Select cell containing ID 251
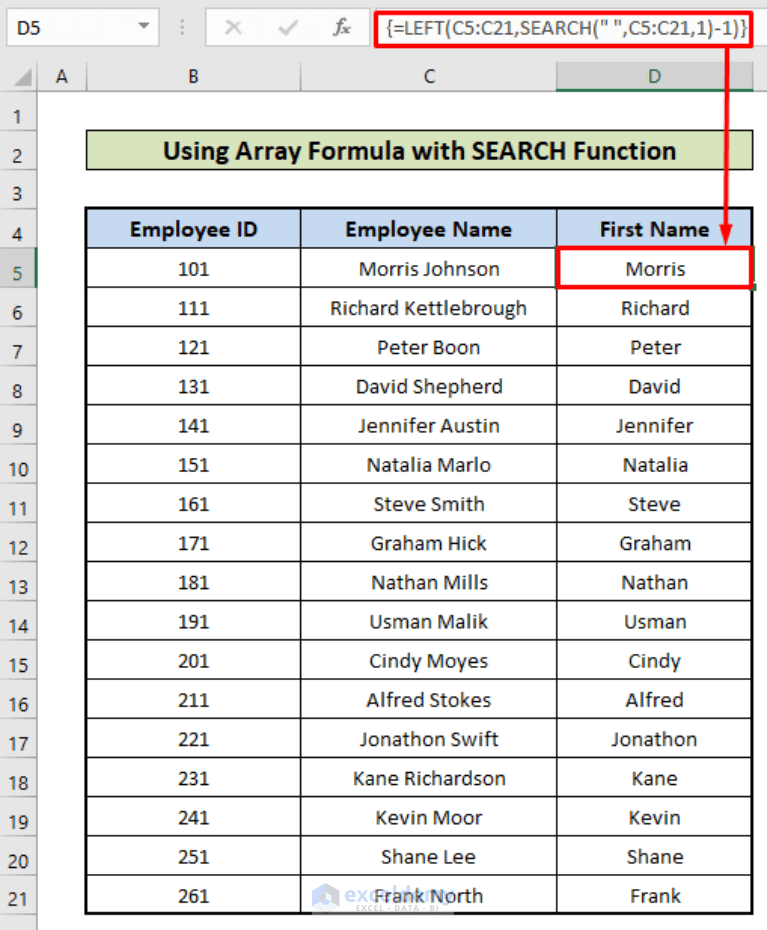Screen dimensions: 767x930 193,856
